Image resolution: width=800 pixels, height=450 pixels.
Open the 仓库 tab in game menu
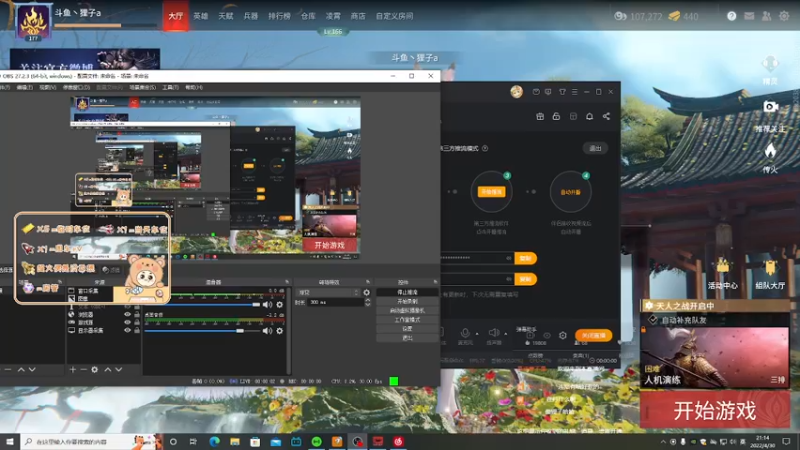pos(308,16)
